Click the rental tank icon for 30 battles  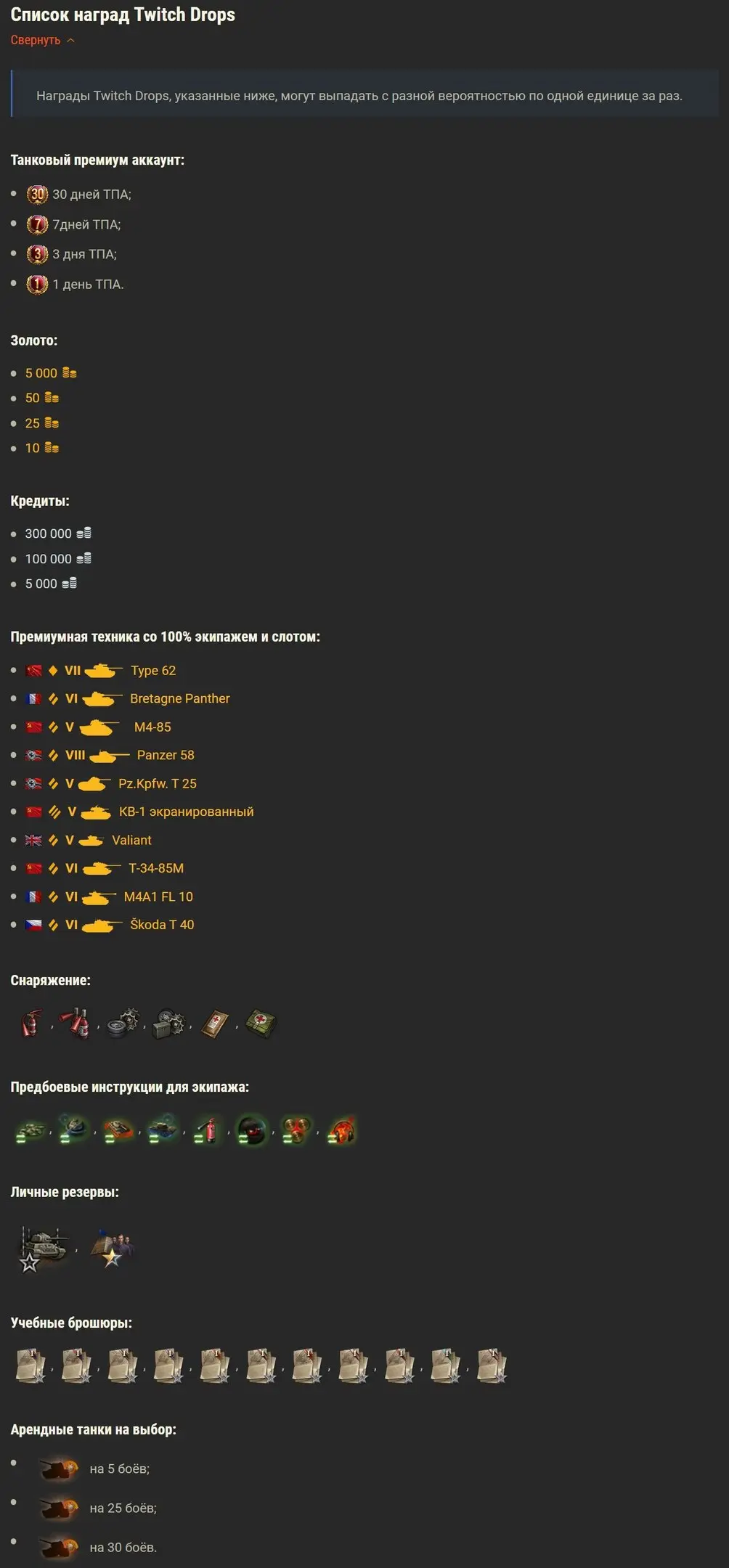point(59,1547)
